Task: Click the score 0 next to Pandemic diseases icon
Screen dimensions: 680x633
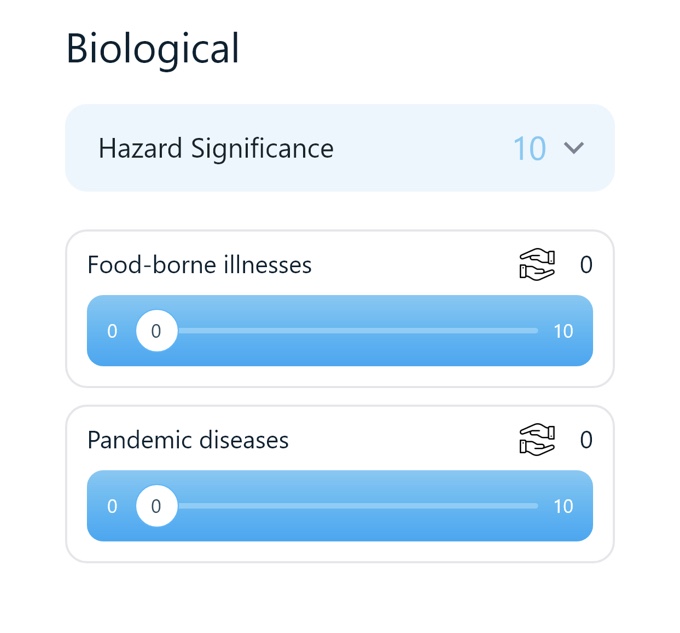Action: coord(586,440)
